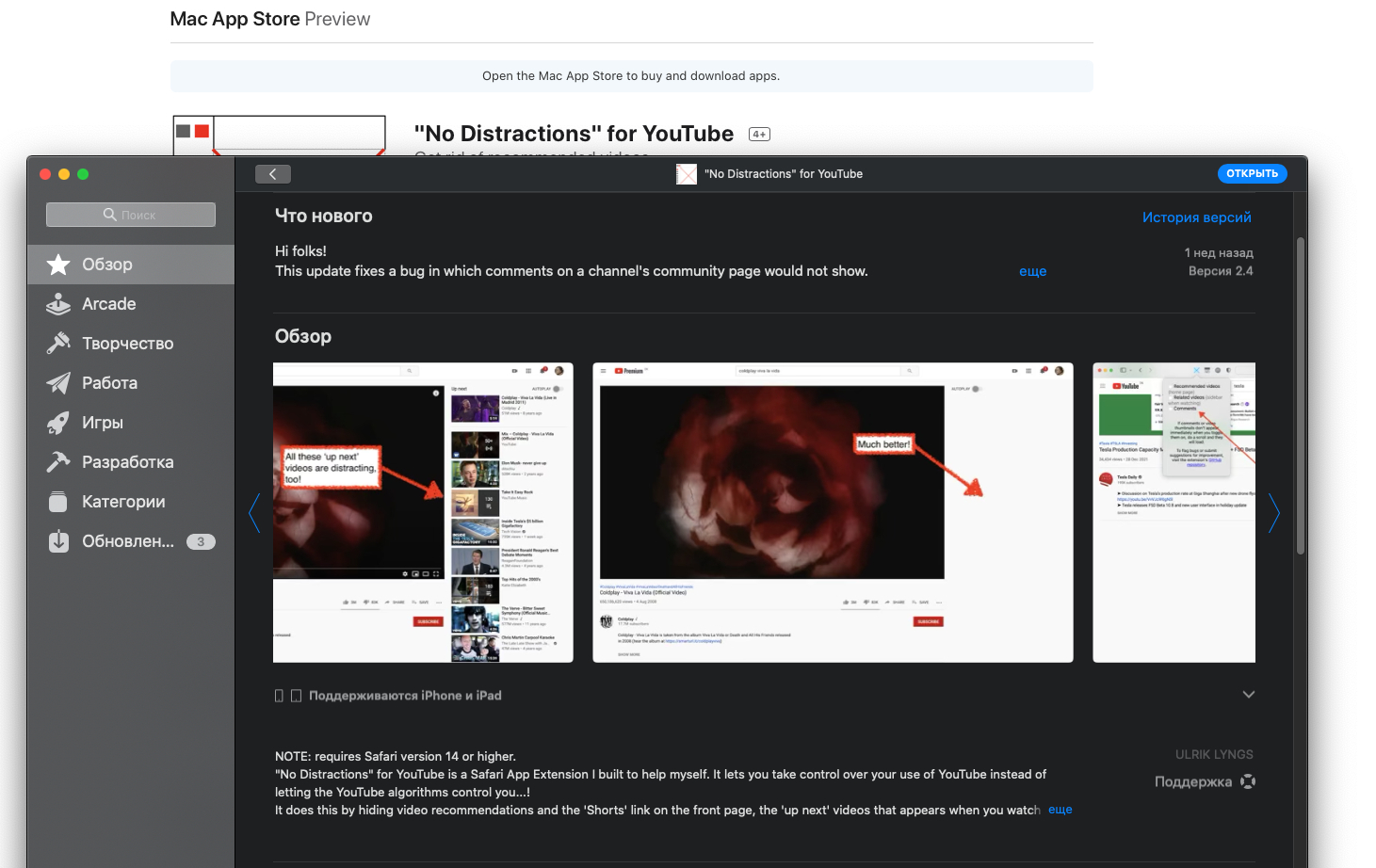This screenshot has width=1376, height=868.
Task: Expand the supported devices chevron
Action: click(x=1248, y=695)
